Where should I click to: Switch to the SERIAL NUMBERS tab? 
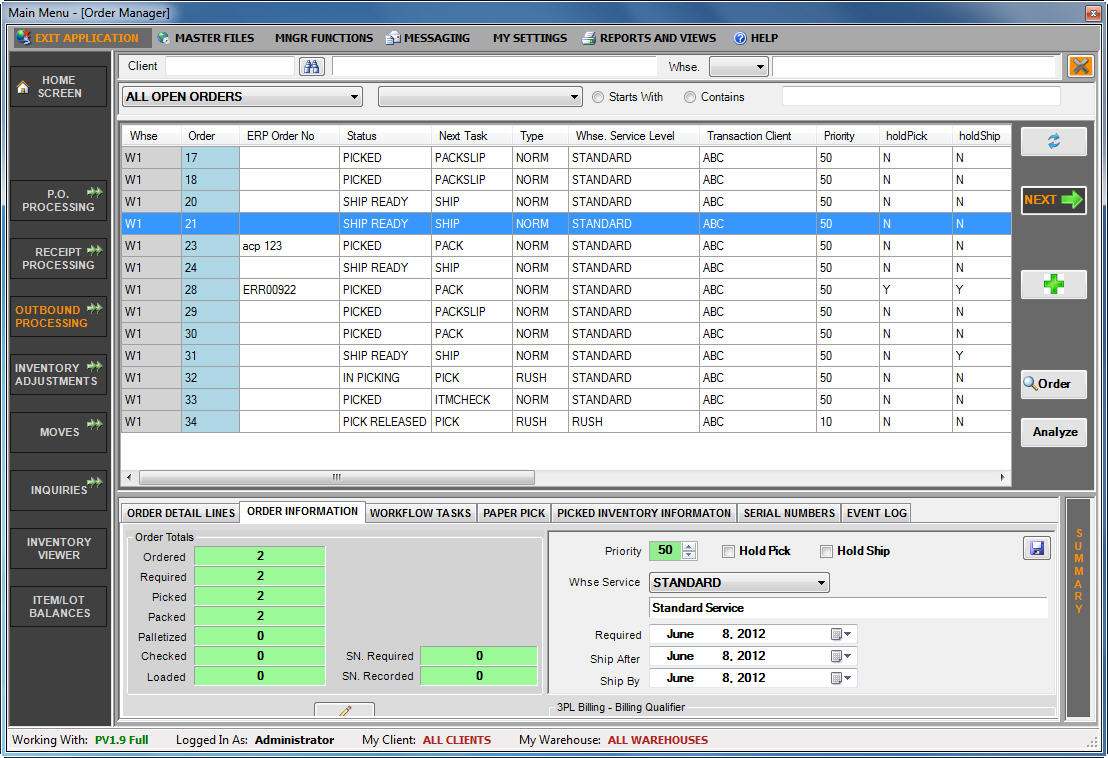pyautogui.click(x=789, y=512)
